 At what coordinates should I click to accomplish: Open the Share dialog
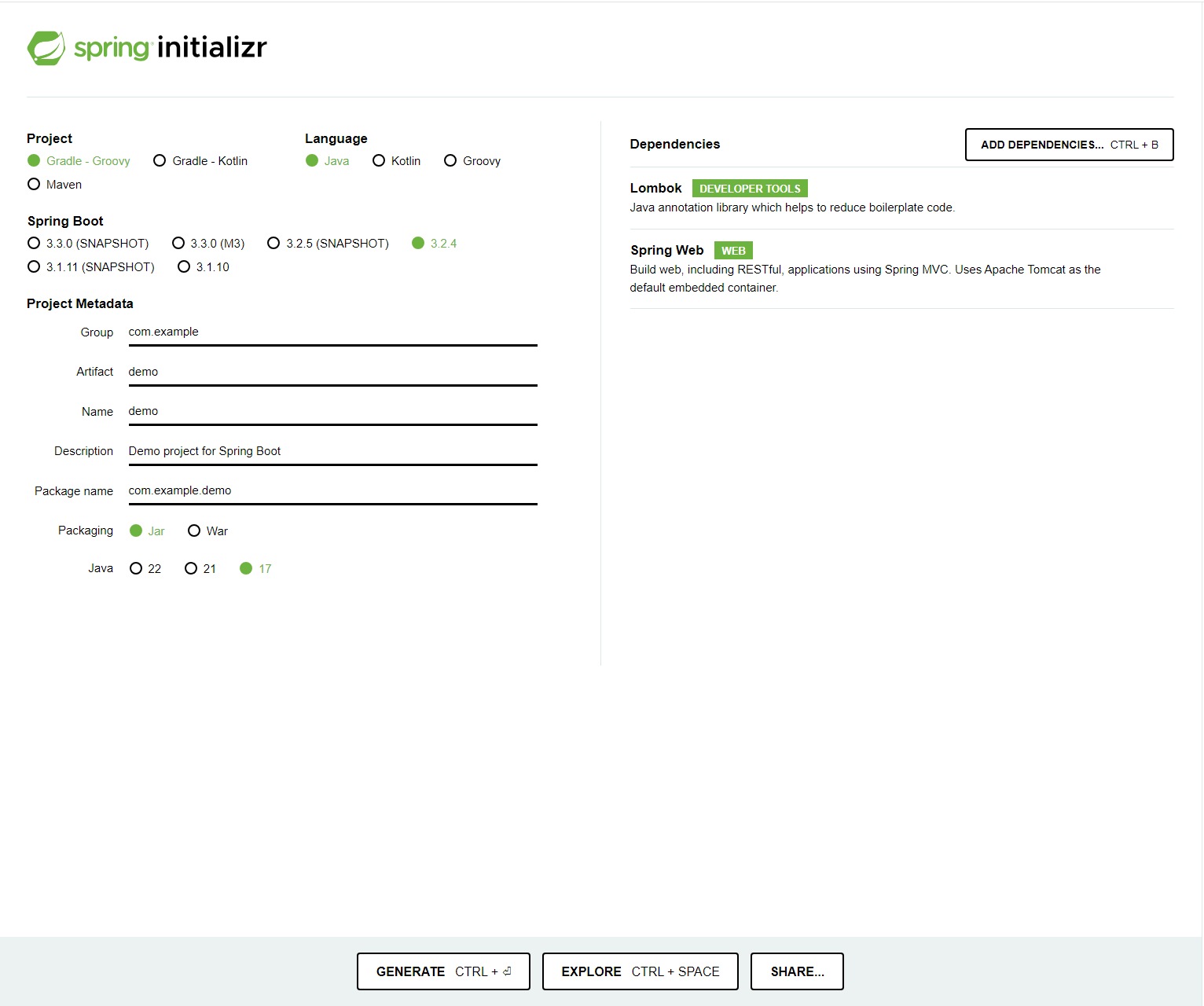coord(797,971)
